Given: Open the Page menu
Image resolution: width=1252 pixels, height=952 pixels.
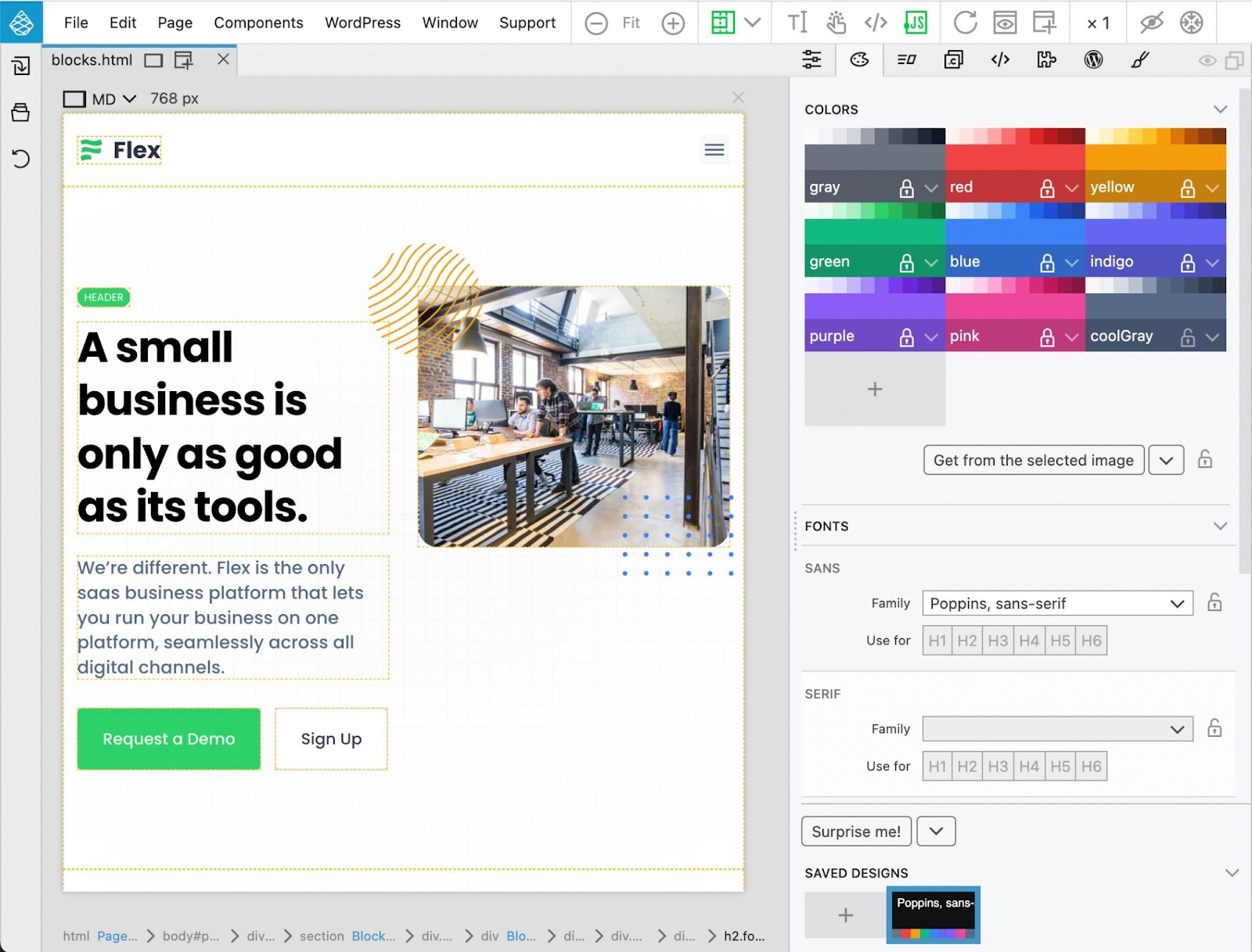Looking at the screenshot, I should coord(175,23).
